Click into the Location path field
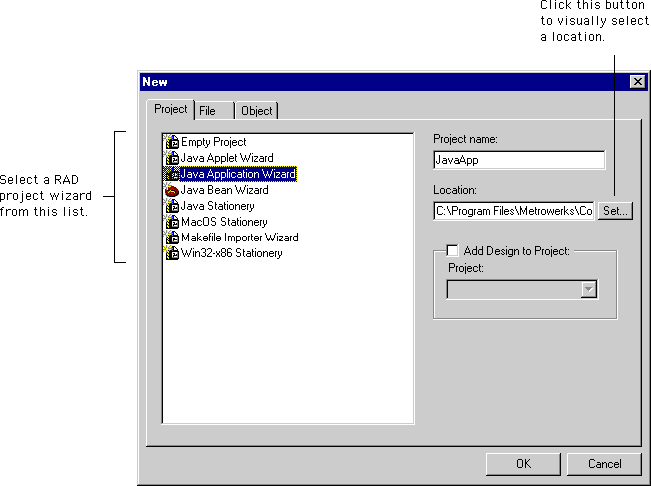 tap(514, 211)
